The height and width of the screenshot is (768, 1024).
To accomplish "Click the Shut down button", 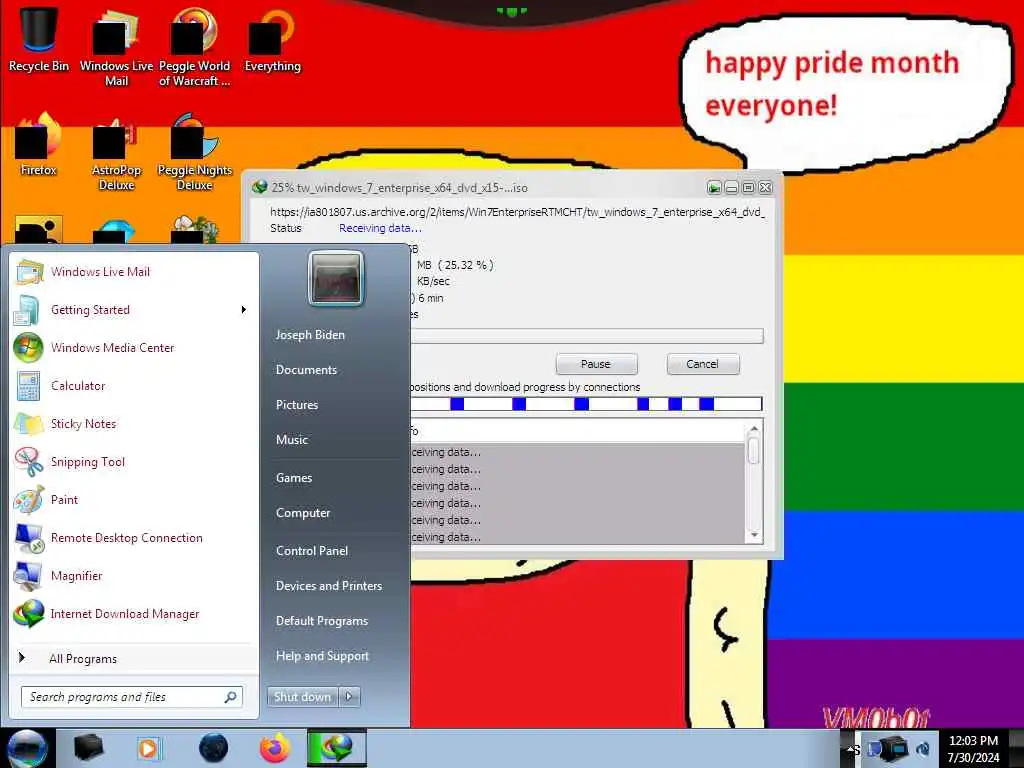I will (x=303, y=697).
